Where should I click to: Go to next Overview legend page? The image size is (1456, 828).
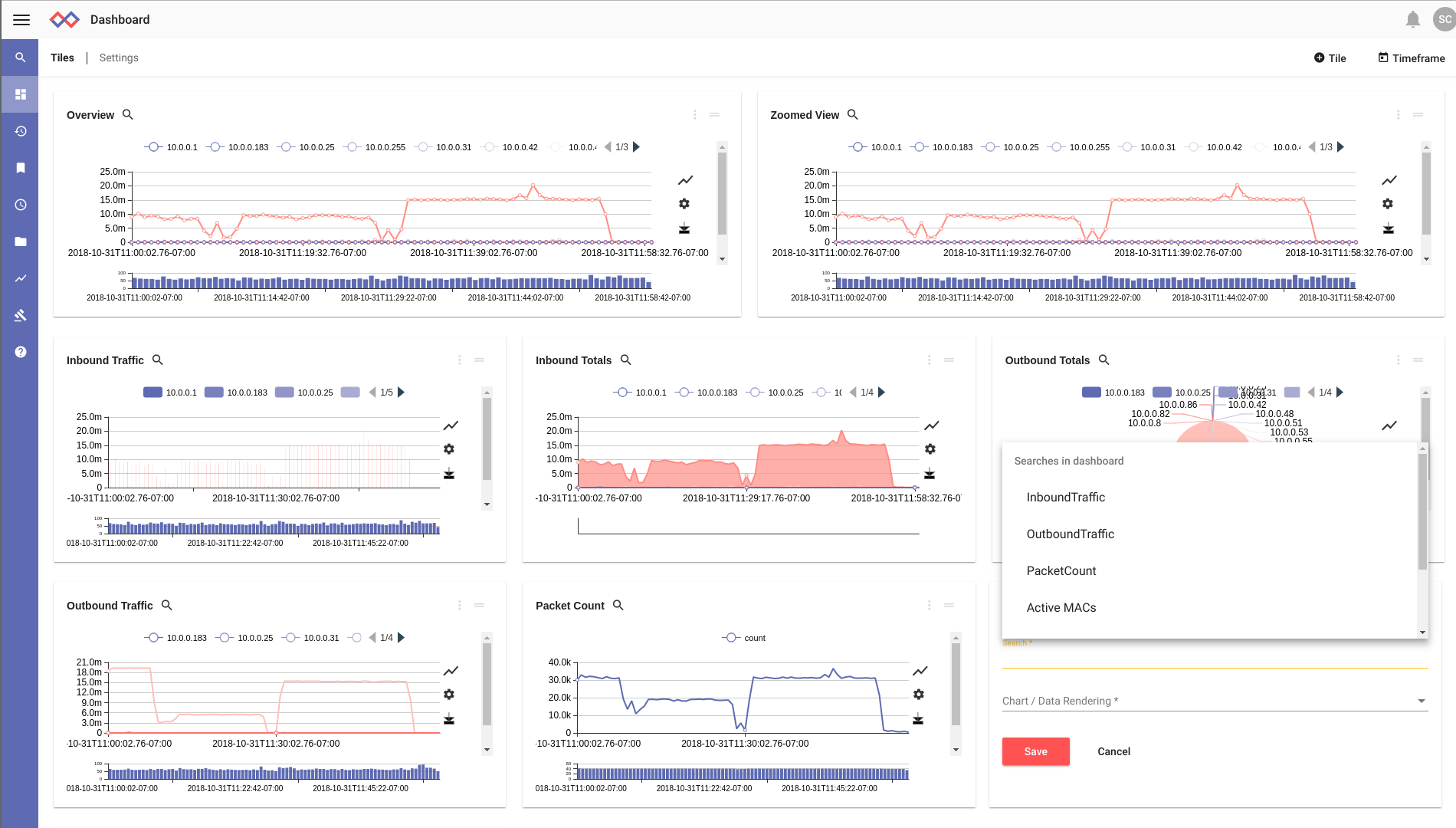[x=636, y=147]
